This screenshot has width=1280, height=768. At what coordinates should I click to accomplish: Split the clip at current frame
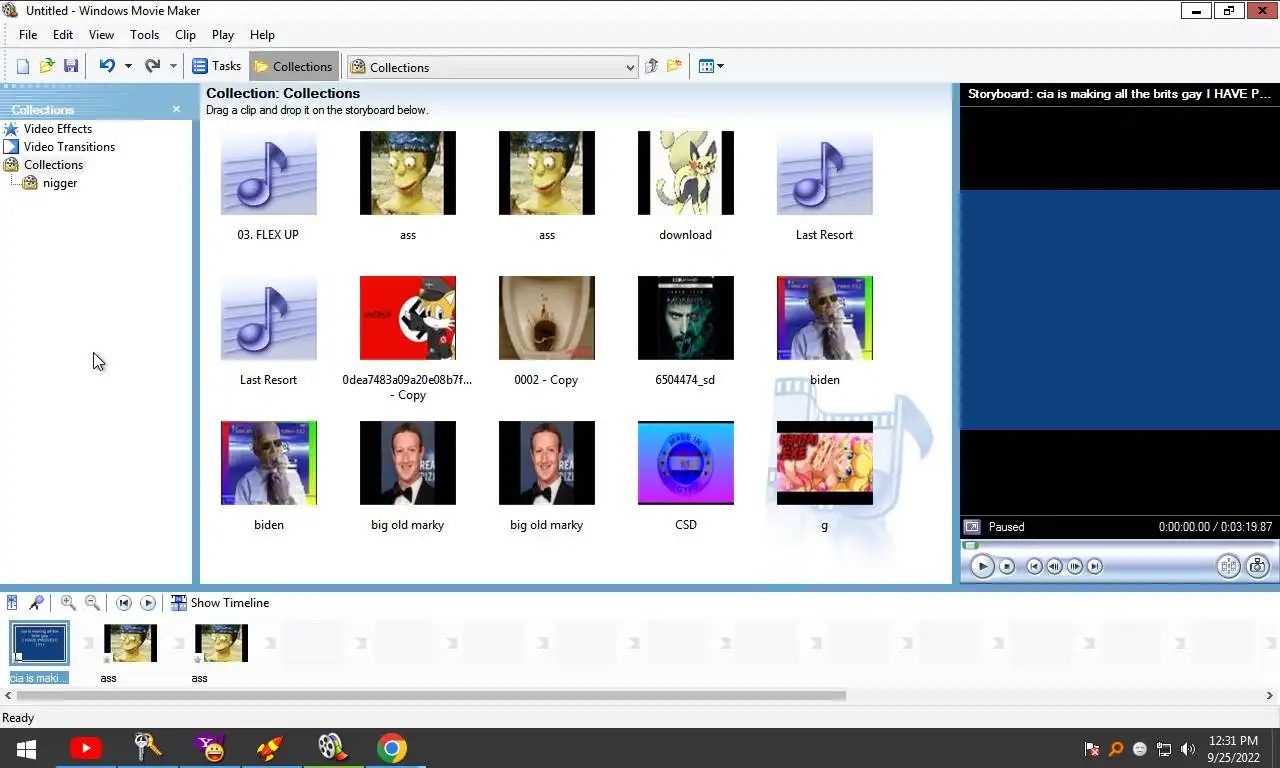click(1228, 566)
